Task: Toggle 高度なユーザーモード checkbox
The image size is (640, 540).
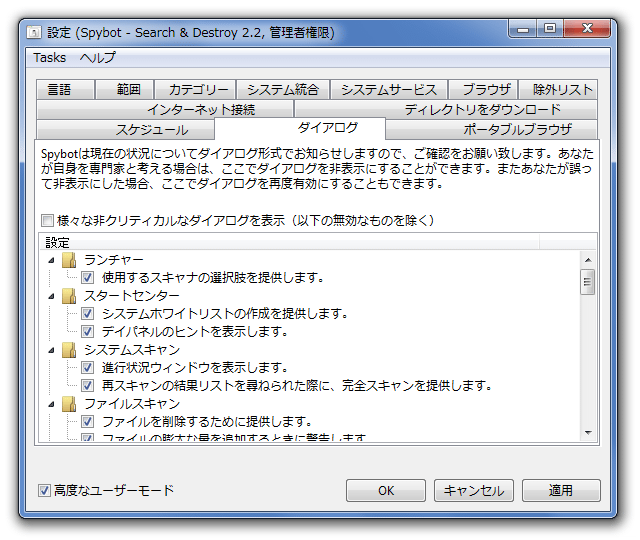Action: 44,490
